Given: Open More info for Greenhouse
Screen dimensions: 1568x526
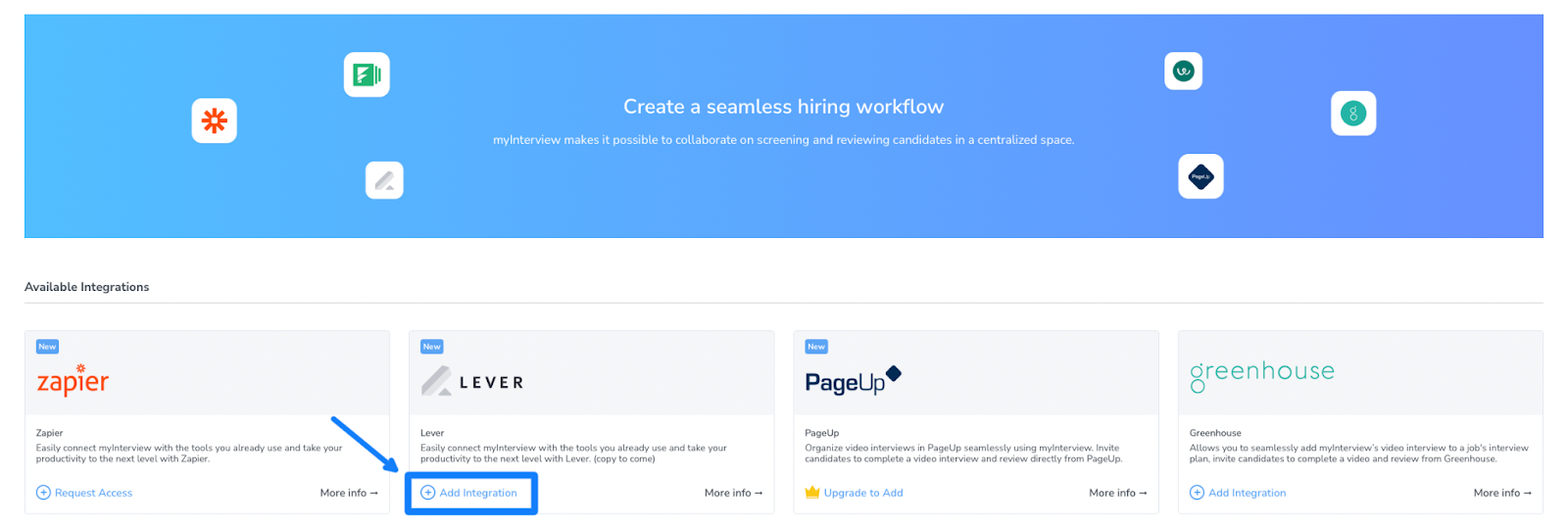Looking at the screenshot, I should (x=1501, y=493).
